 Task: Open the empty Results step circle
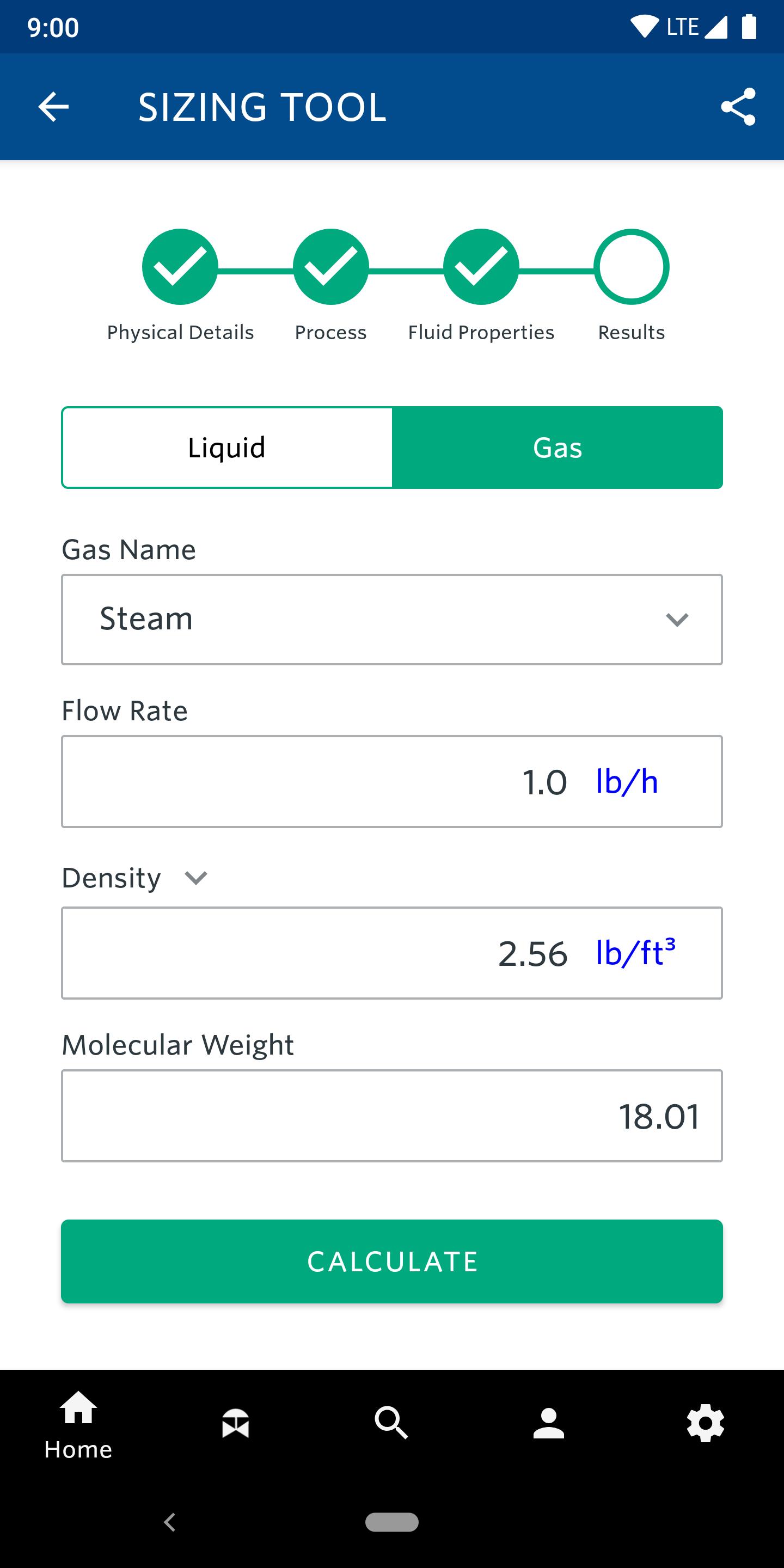[x=631, y=267]
